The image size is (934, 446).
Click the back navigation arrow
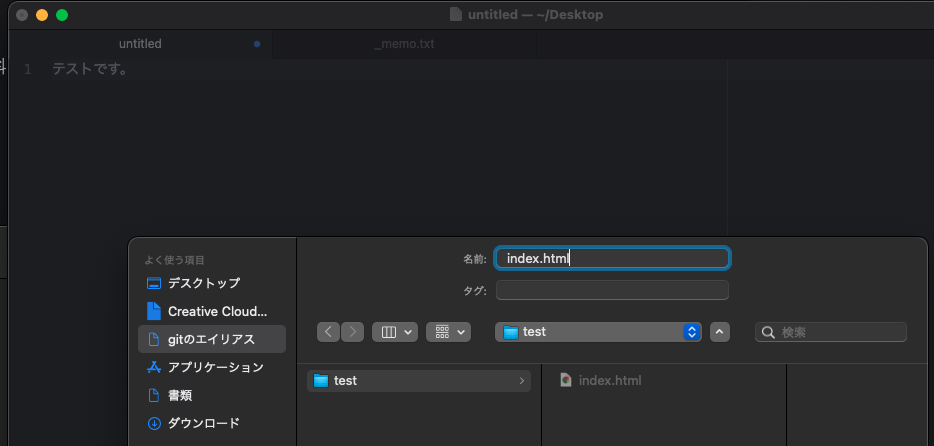(329, 332)
